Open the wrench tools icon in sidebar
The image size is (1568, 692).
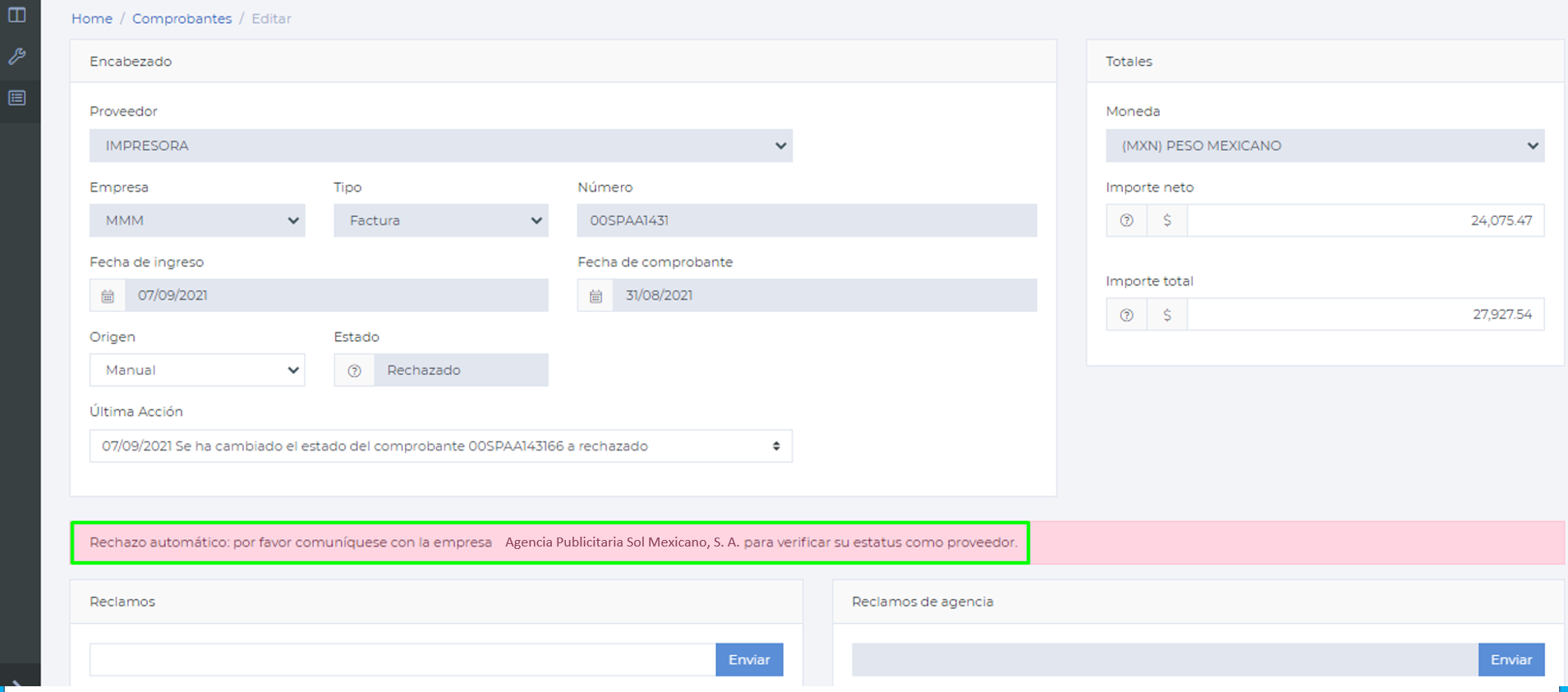click(x=16, y=57)
